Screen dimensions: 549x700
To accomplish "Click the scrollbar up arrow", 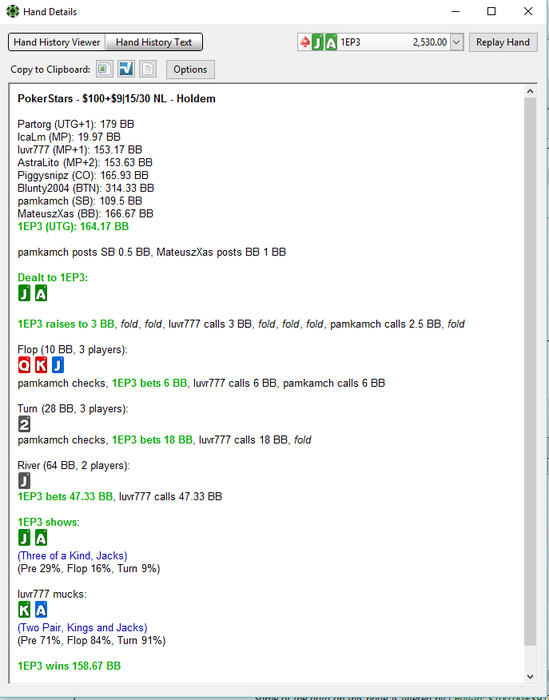I will pyautogui.click(x=530, y=92).
